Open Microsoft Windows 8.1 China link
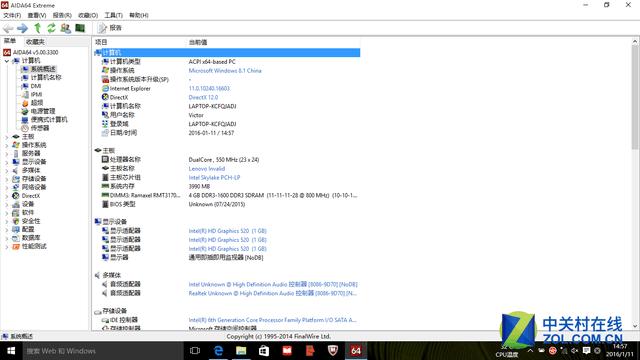The image size is (640, 360). [225, 71]
